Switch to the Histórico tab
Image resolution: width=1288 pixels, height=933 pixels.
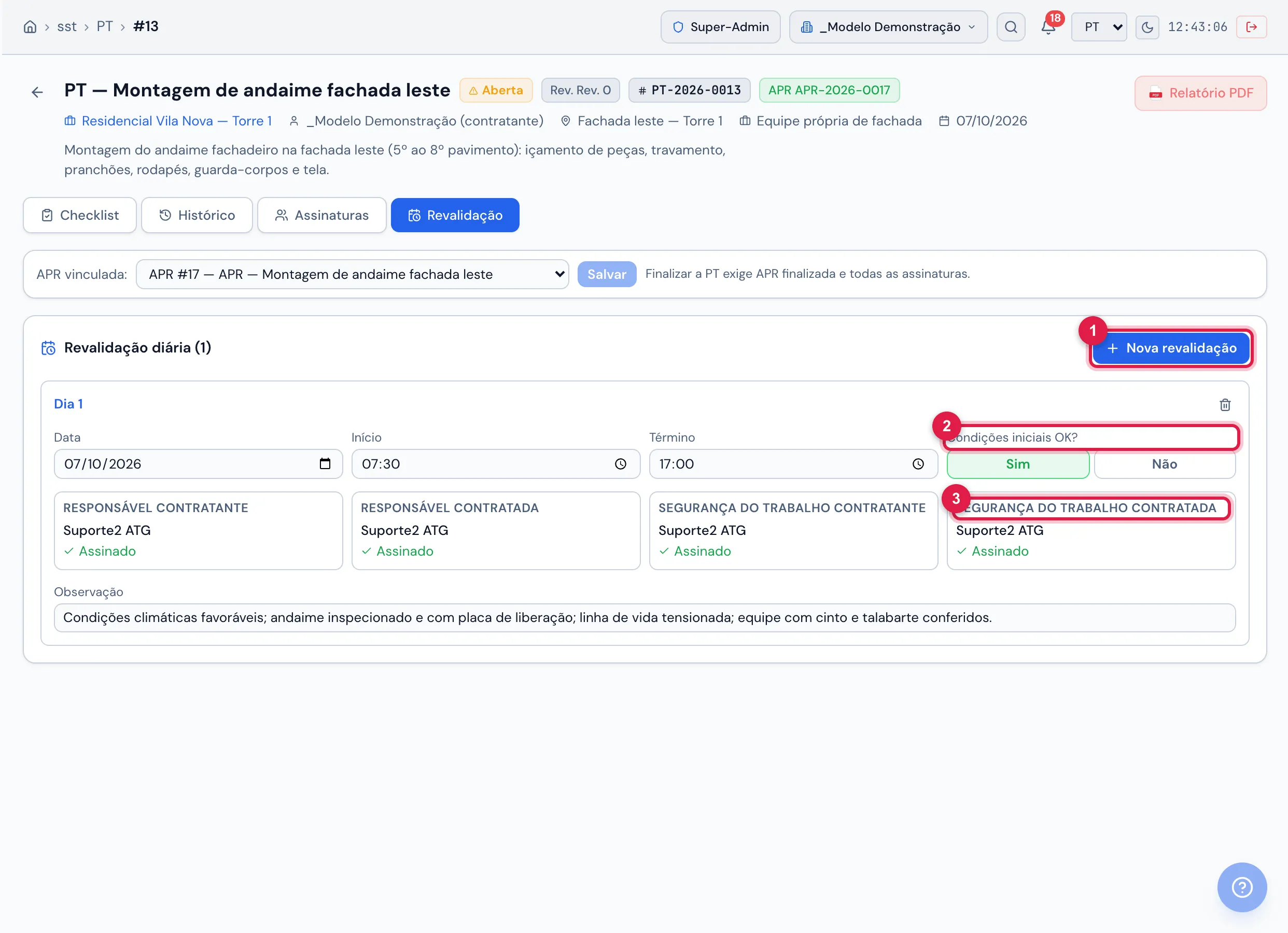coord(197,215)
